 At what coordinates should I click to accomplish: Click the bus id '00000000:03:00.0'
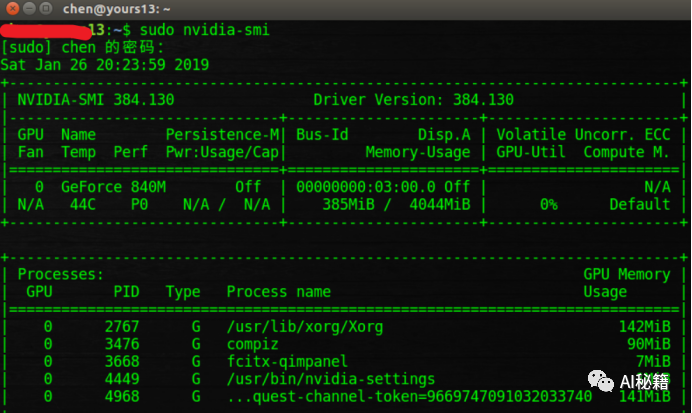[366, 187]
